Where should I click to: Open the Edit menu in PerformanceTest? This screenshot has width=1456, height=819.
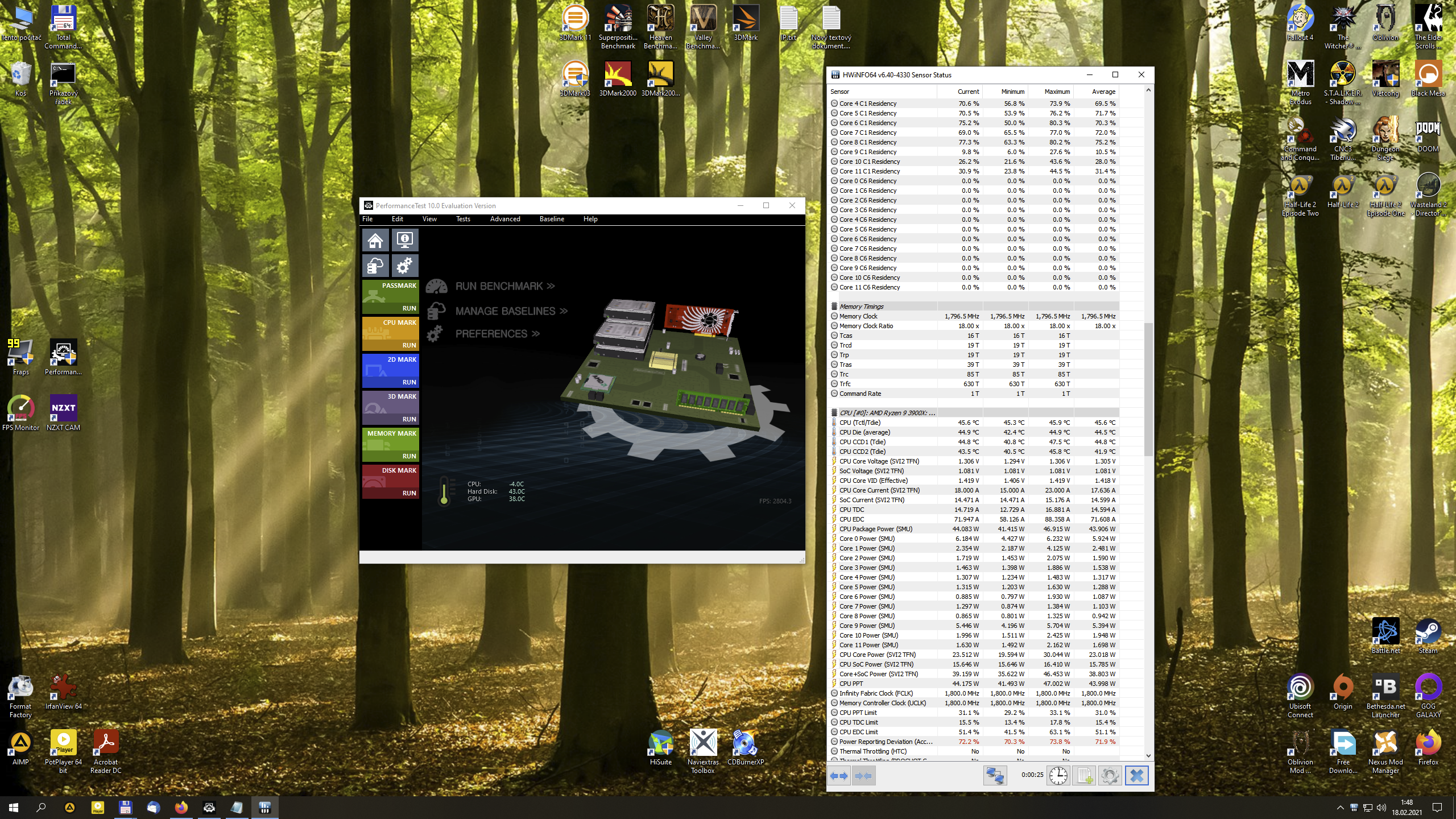click(398, 219)
